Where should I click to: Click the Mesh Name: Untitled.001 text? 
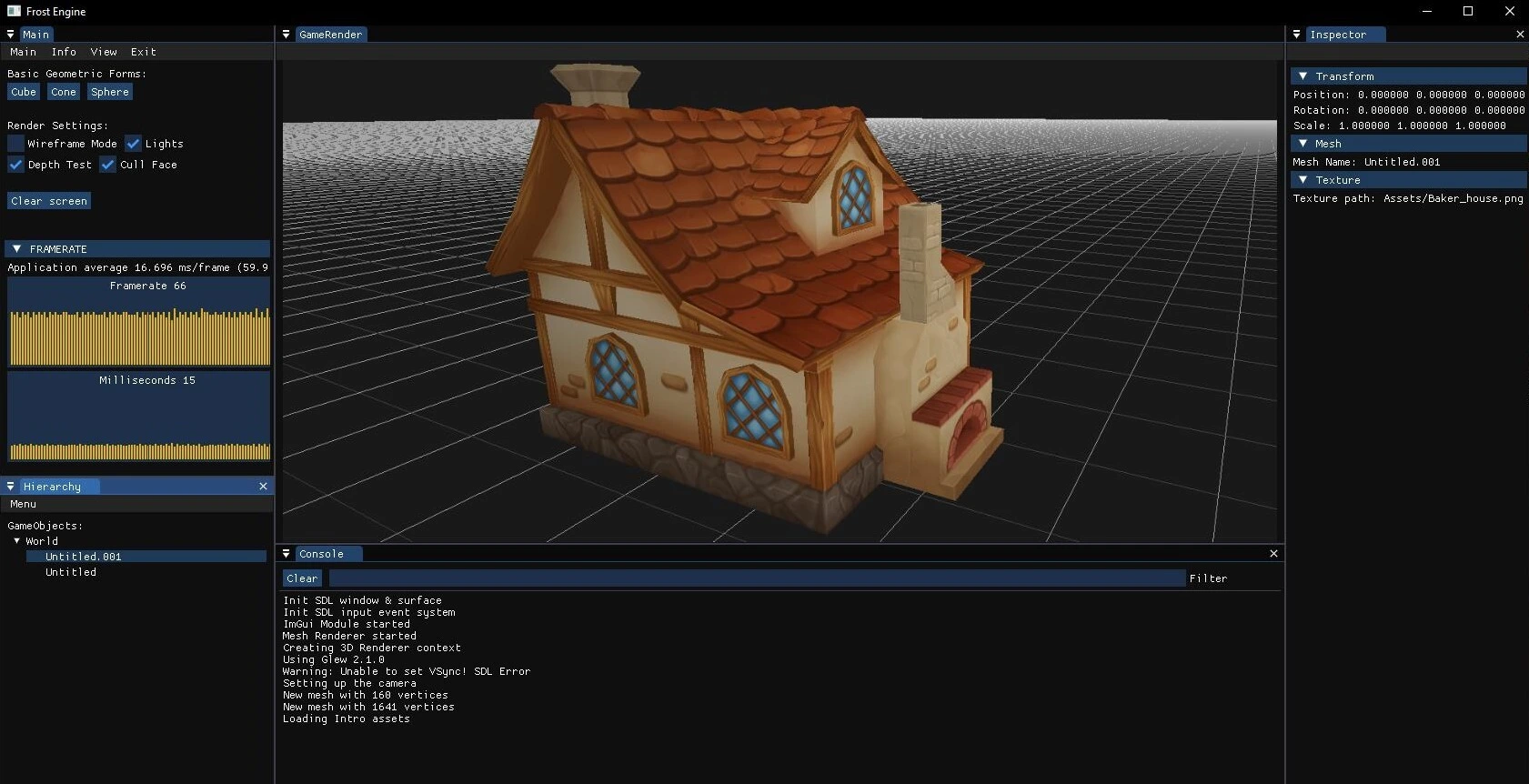click(x=1366, y=162)
